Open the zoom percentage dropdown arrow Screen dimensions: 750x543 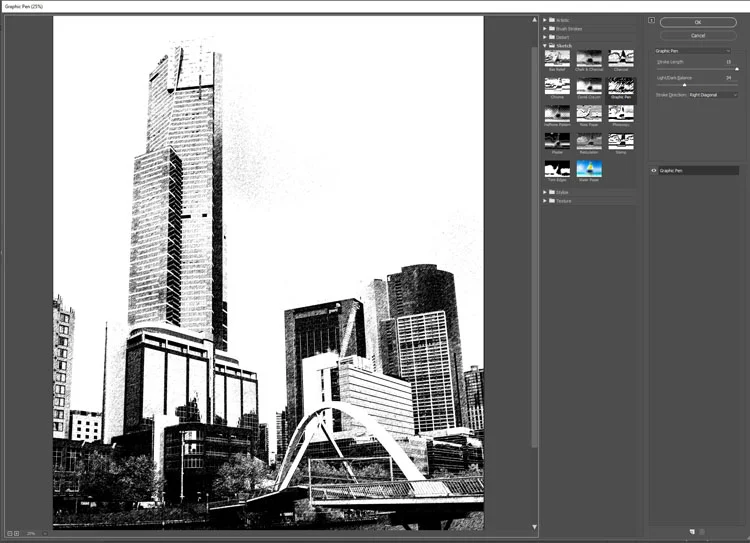[x=45, y=533]
